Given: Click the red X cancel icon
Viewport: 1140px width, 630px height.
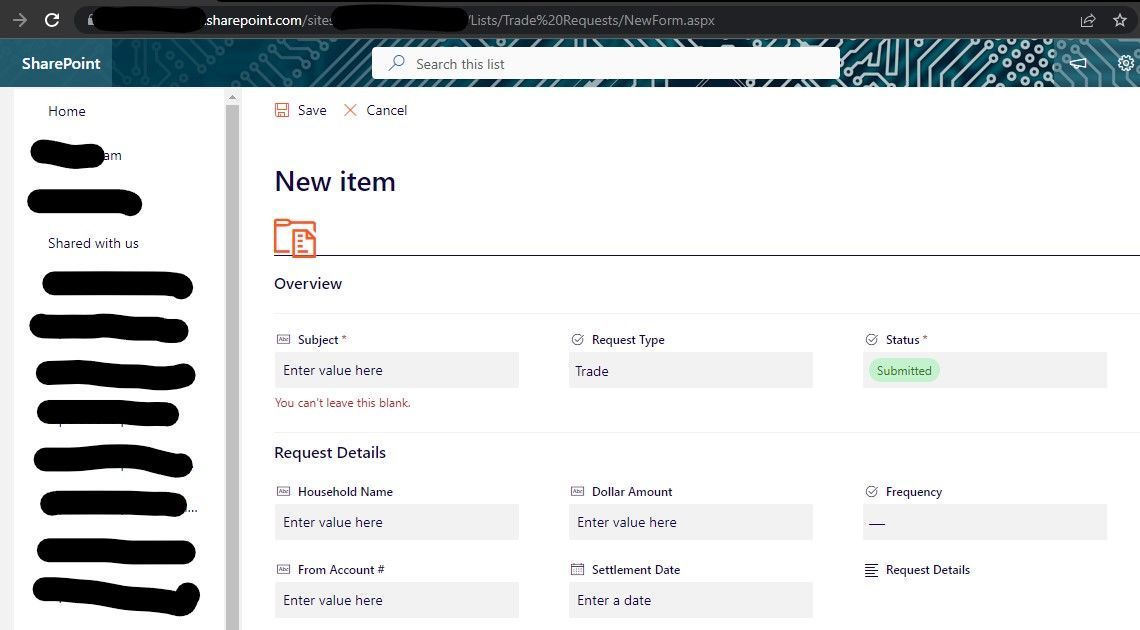Looking at the screenshot, I should tap(350, 110).
